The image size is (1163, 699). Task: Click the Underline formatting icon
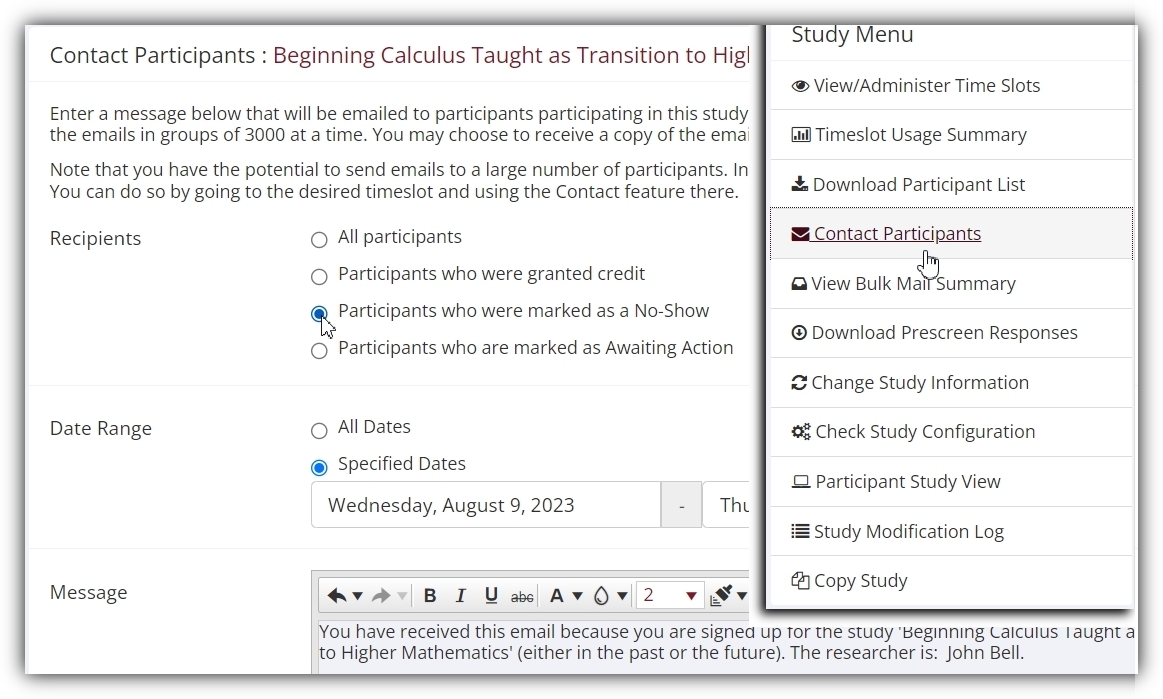[x=490, y=595]
